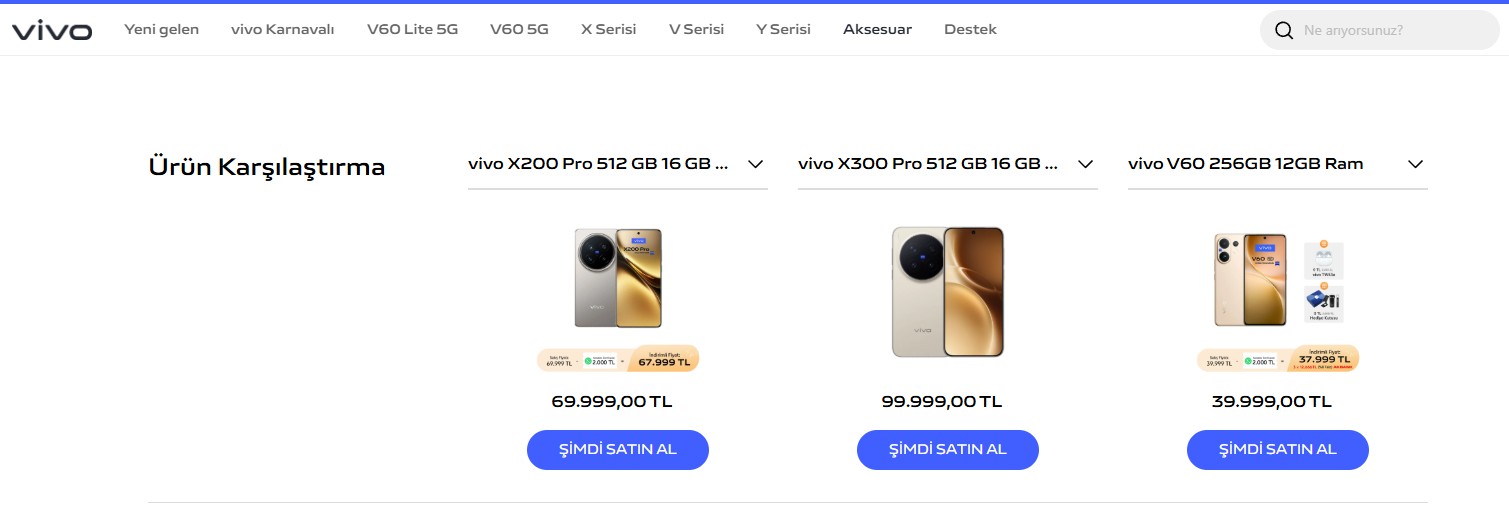Open the Aksesuar menu item

tap(877, 29)
